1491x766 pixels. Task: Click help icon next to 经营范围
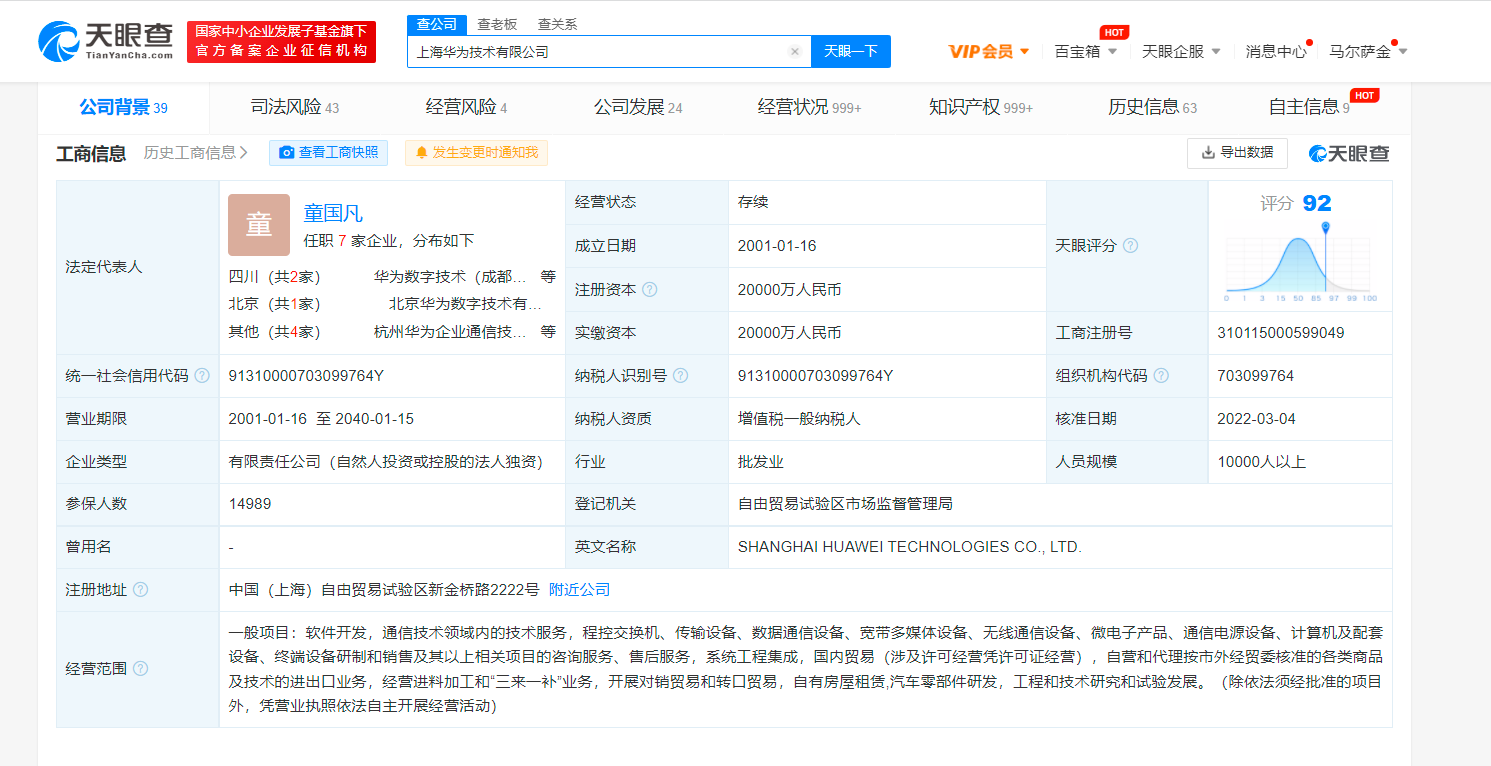tap(140, 668)
